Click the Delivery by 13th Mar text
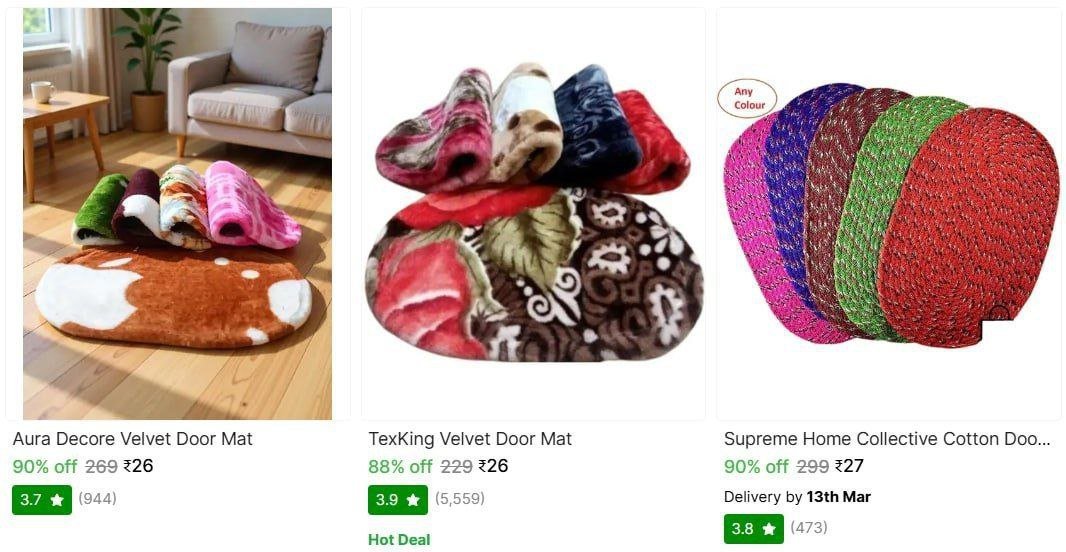 (x=797, y=497)
